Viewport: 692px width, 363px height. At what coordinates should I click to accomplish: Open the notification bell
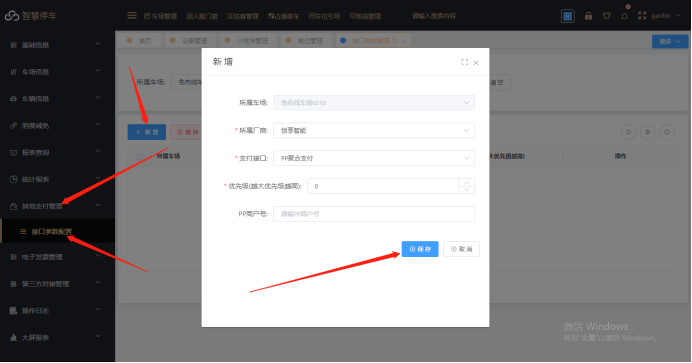[624, 16]
